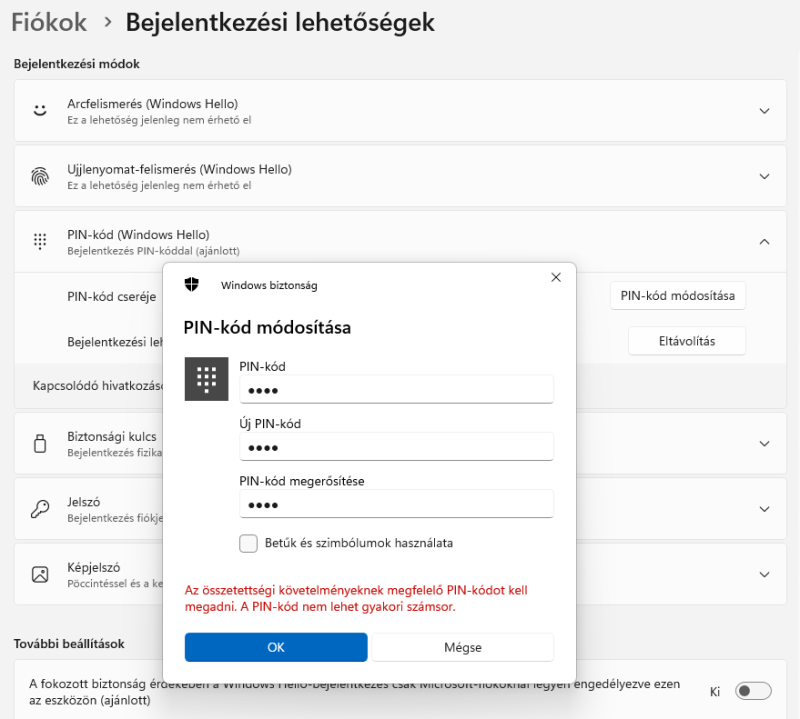800x719 pixels.
Task: Close the Windows biztonság dialog
Action: pos(556,277)
